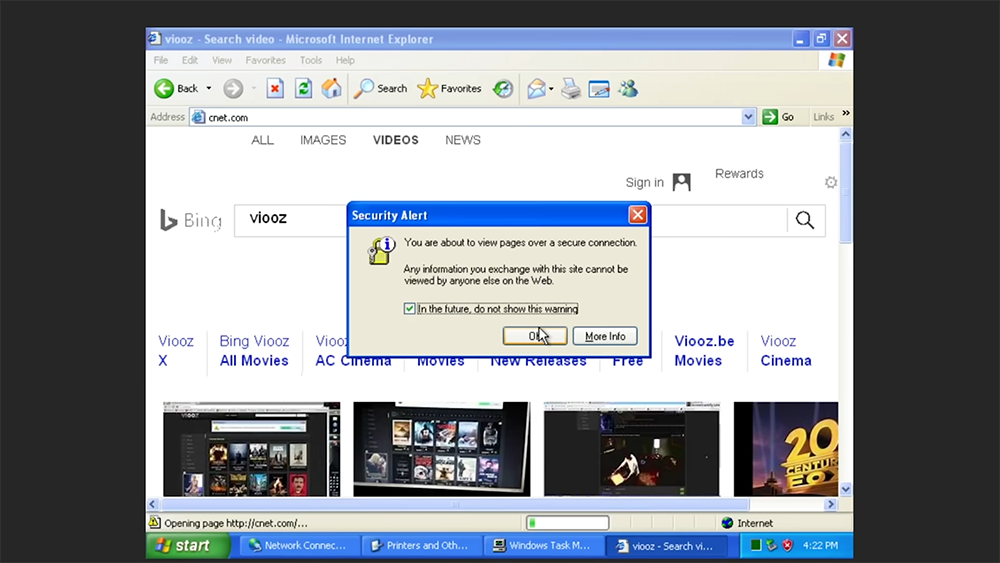Click the Address bar URL field
1000x563 pixels.
[473, 117]
